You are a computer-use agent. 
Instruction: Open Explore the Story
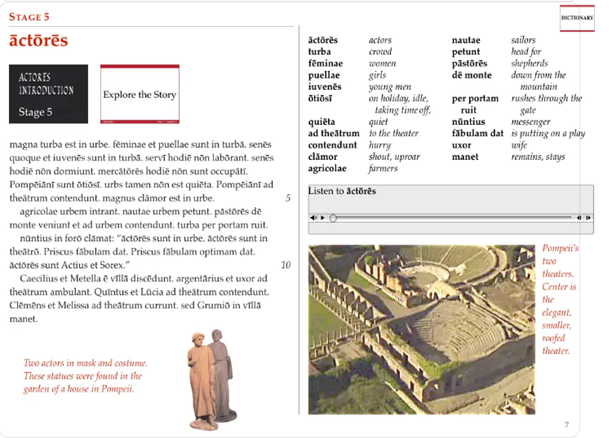(x=140, y=94)
